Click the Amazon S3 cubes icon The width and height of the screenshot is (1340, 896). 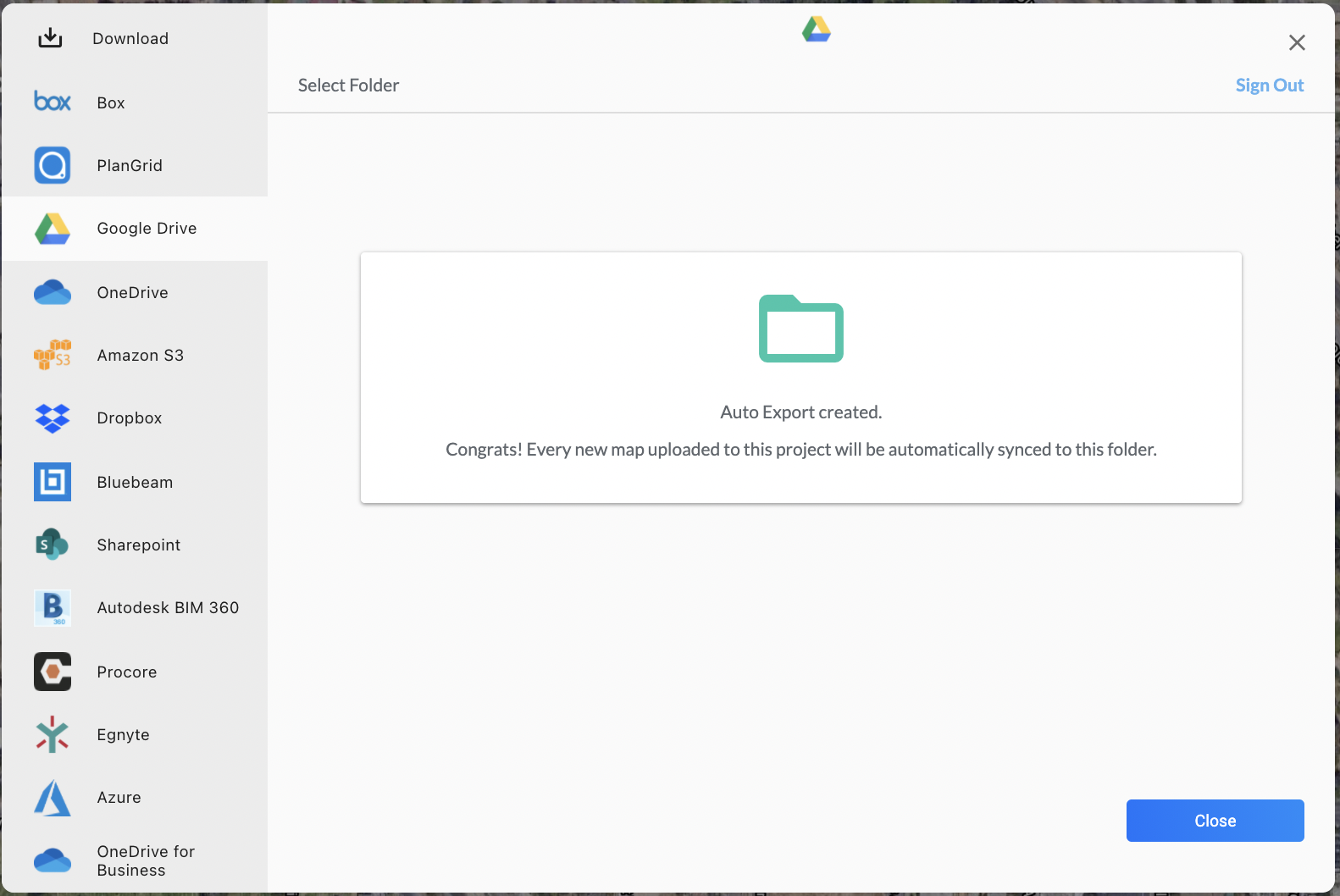(x=53, y=355)
